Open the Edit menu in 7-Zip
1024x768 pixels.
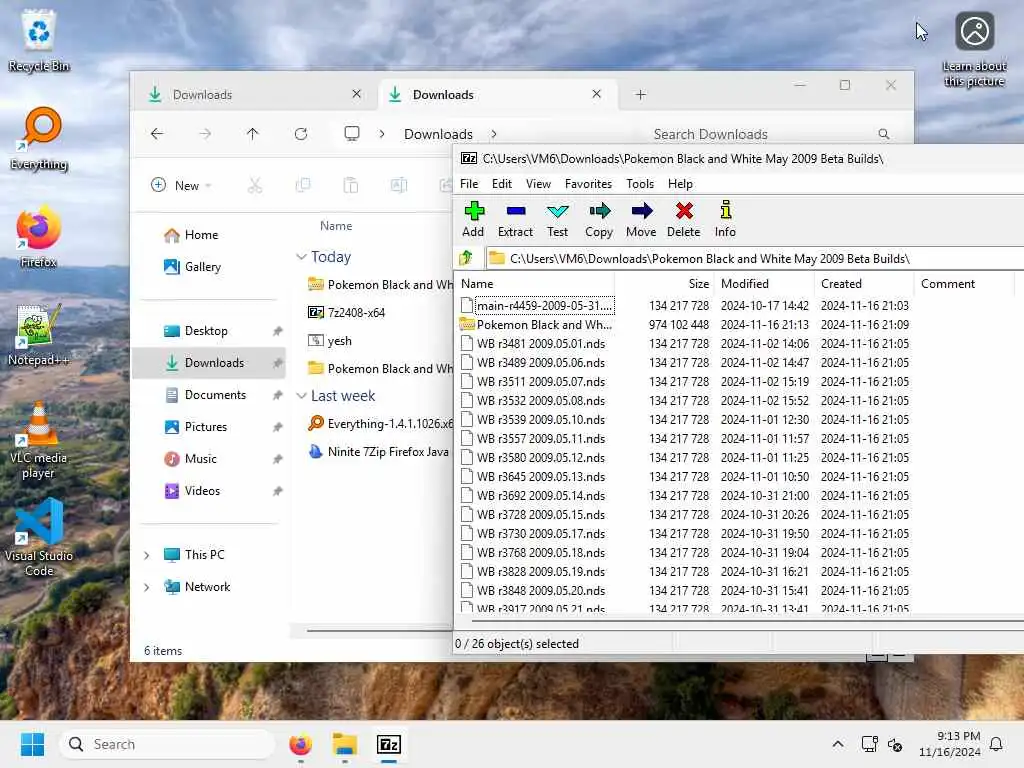coord(502,184)
